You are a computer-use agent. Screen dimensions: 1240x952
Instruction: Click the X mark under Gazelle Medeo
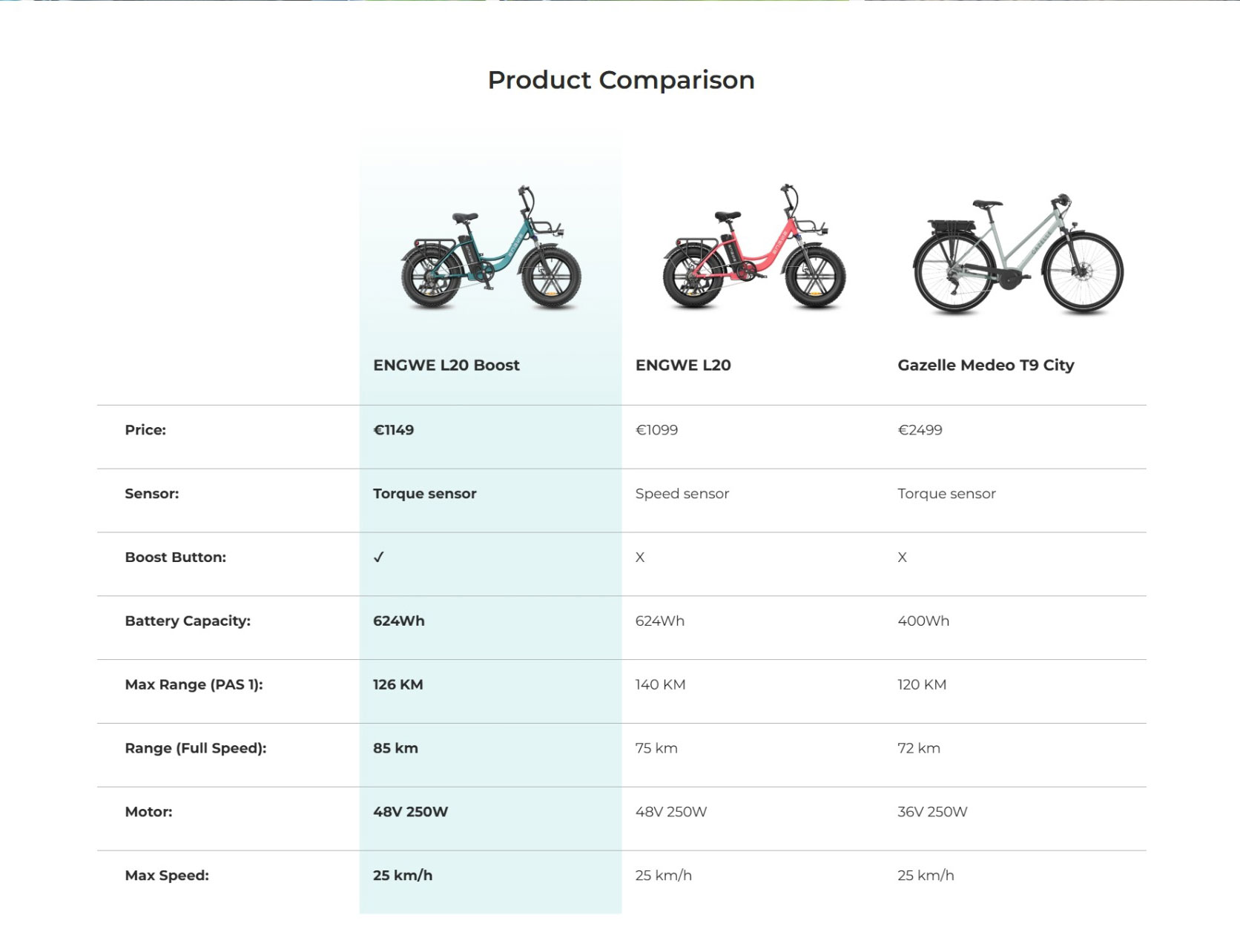click(x=902, y=557)
